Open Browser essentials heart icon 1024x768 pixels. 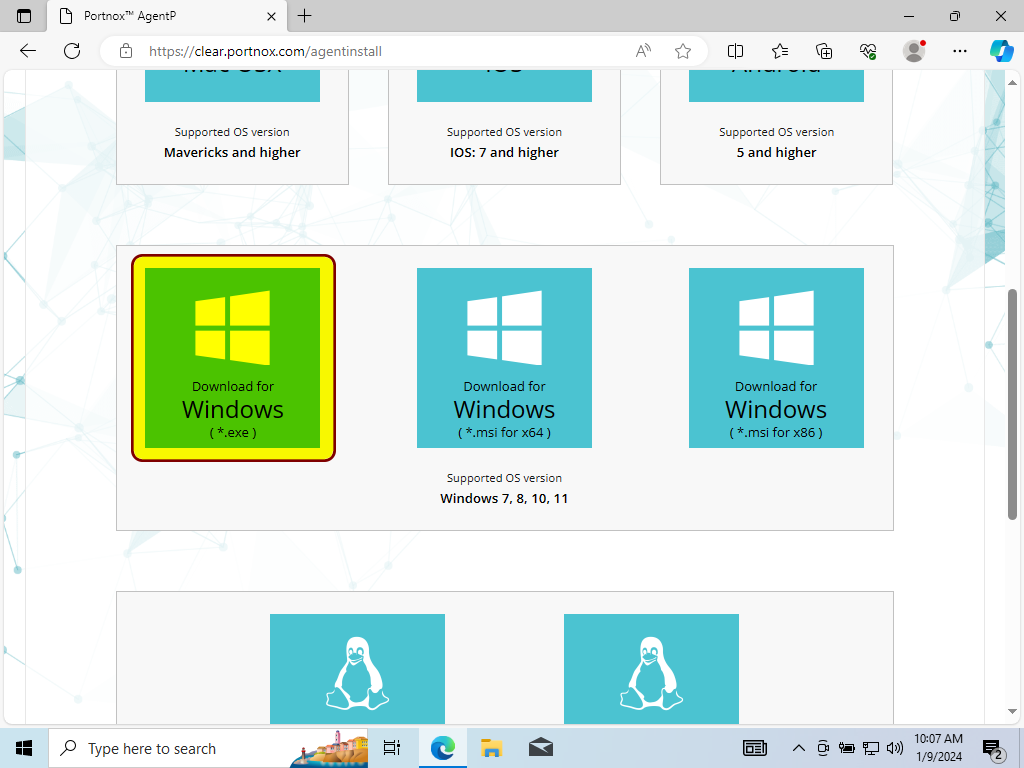[x=868, y=51]
